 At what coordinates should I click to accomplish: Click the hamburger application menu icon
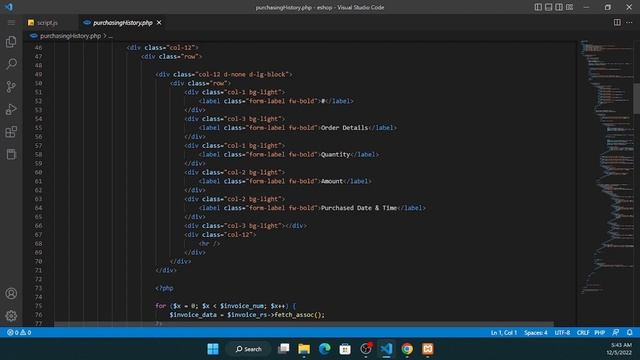tap(11, 22)
